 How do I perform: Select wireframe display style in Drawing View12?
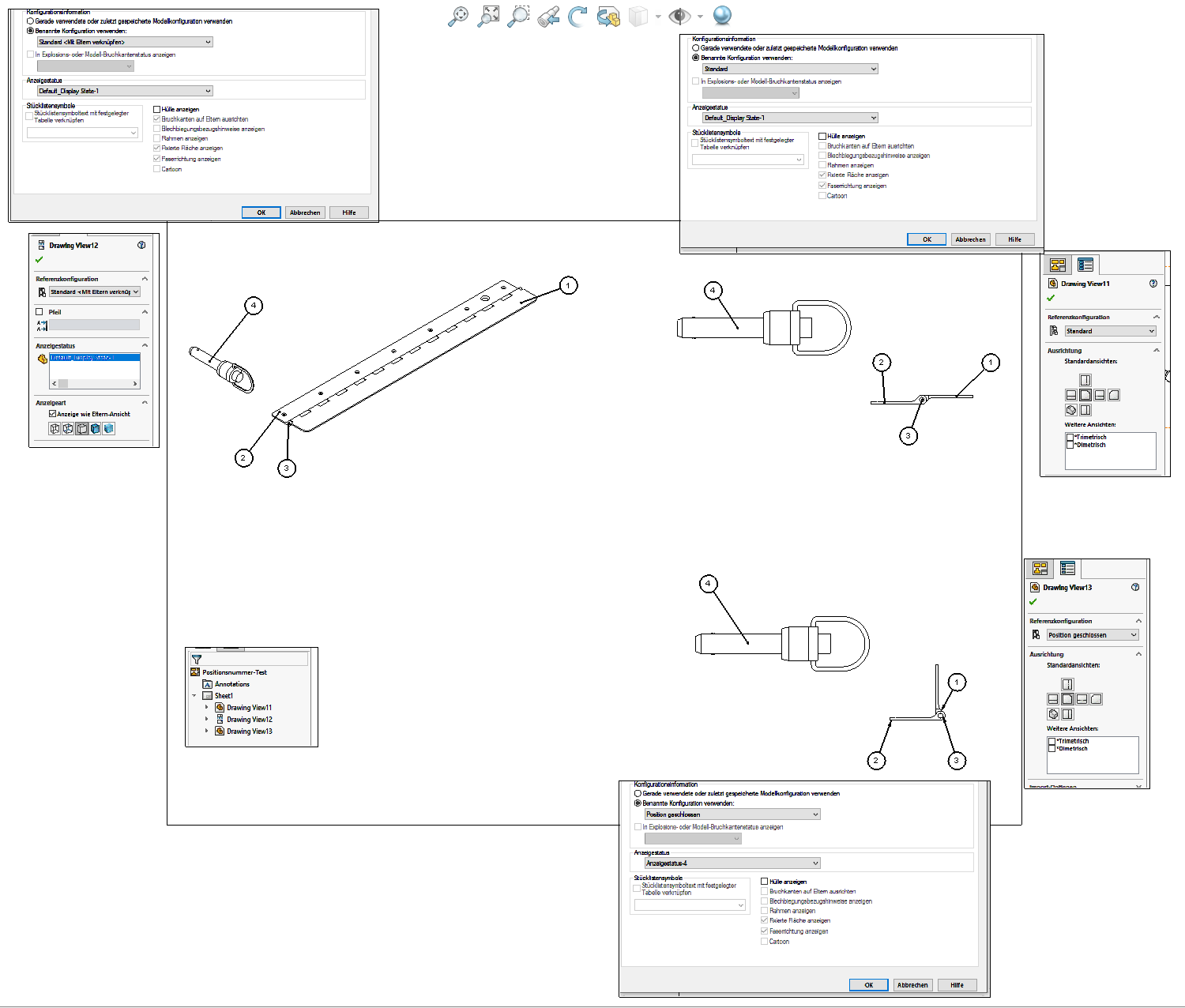[55, 429]
